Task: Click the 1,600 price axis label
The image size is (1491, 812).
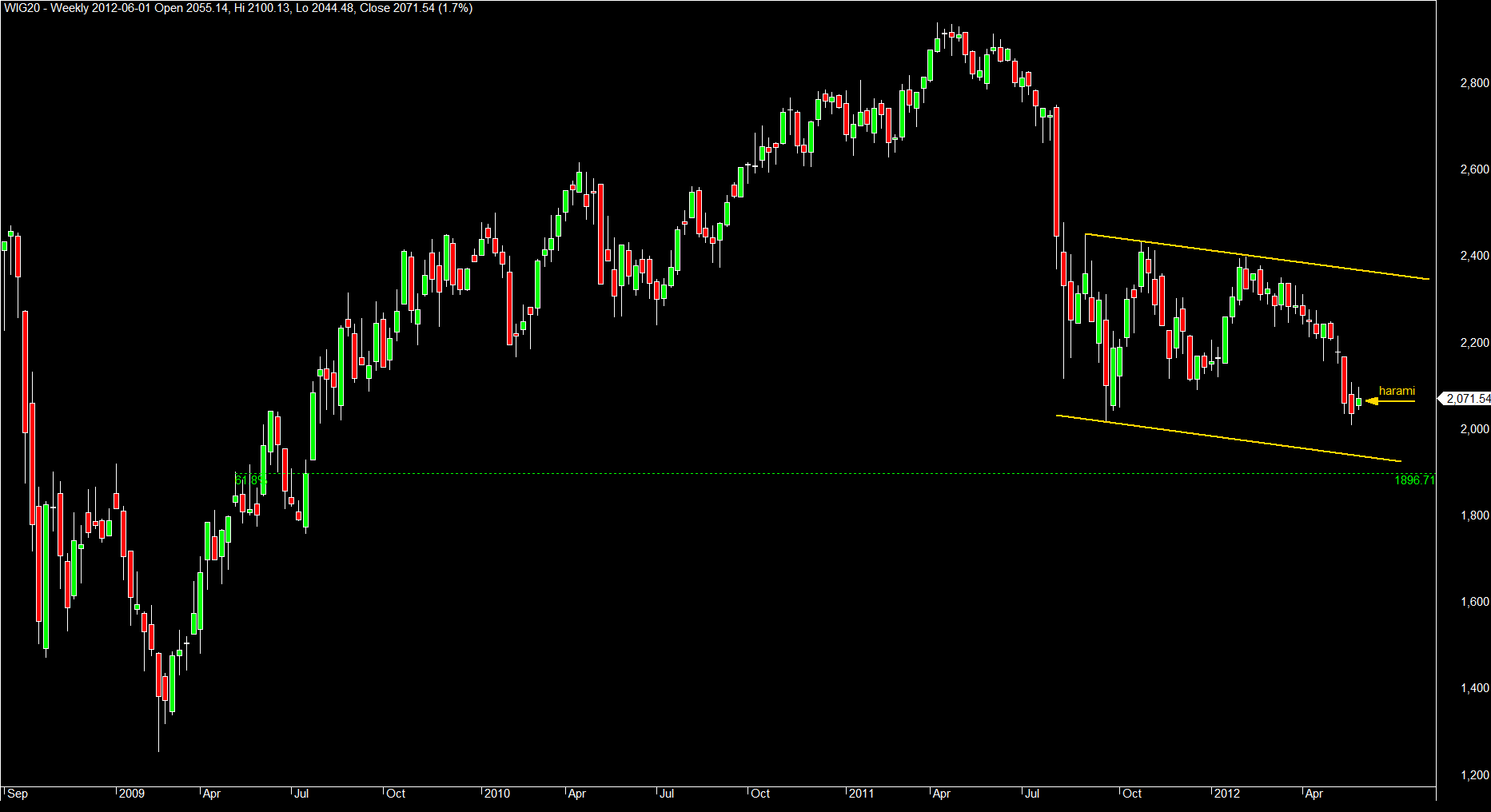Action: coord(1474,602)
